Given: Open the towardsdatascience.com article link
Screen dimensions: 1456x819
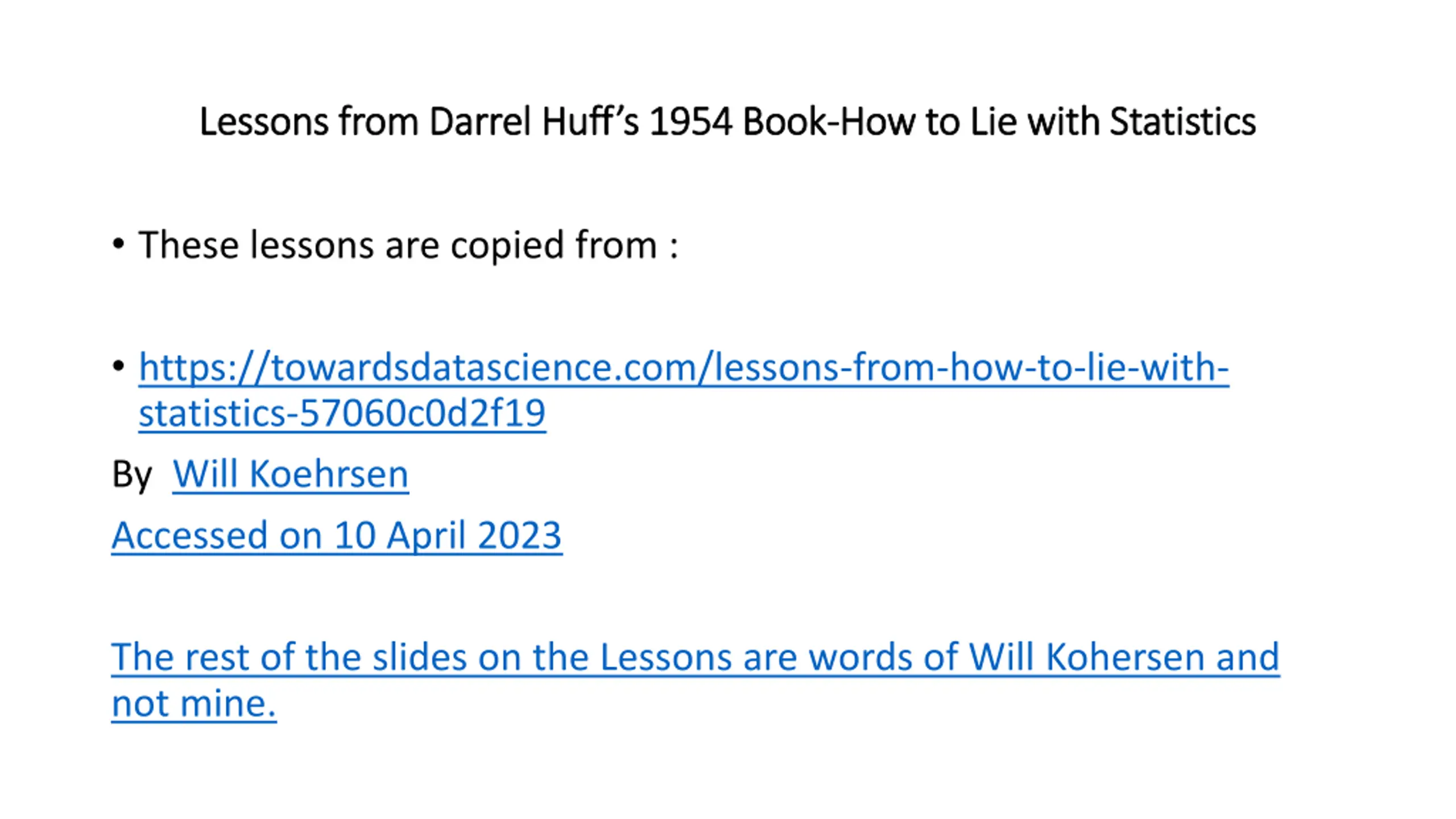Looking at the screenshot, I should [x=683, y=367].
